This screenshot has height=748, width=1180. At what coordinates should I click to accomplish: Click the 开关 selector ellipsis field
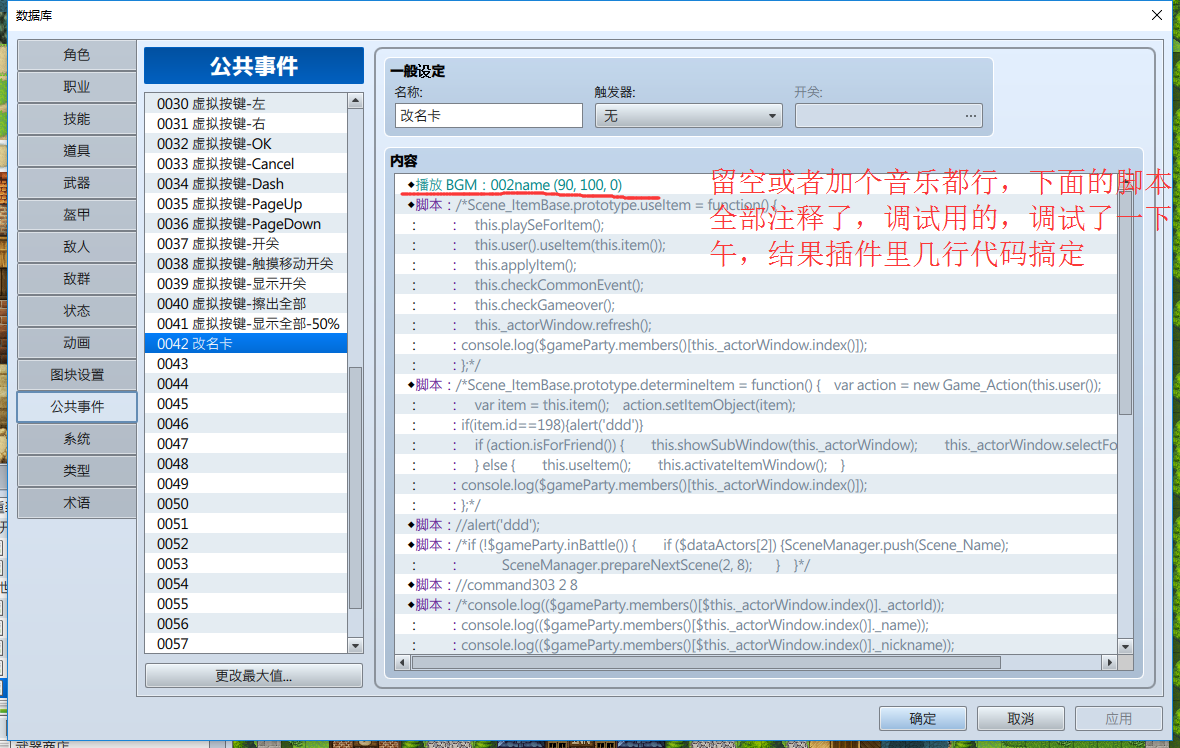(x=889, y=116)
